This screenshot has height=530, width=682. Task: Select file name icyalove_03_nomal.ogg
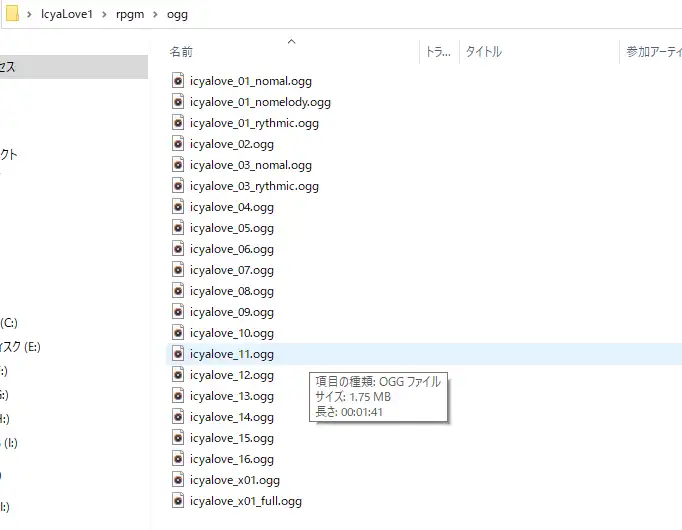point(251,165)
